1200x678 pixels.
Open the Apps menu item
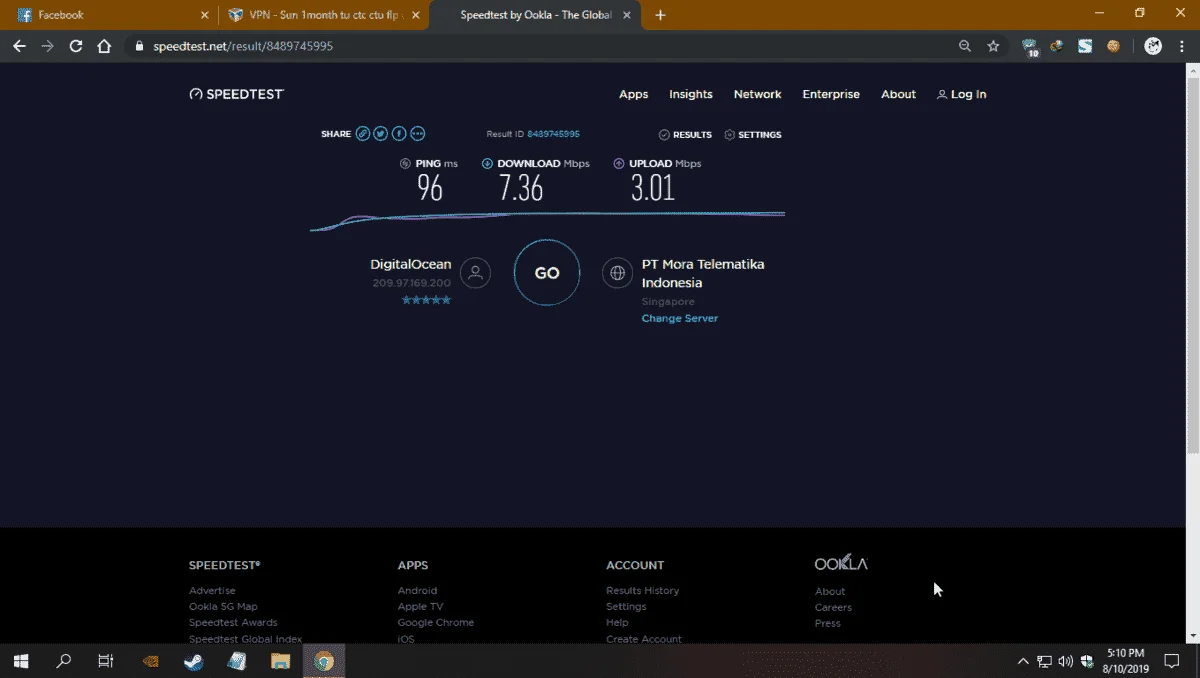click(633, 94)
